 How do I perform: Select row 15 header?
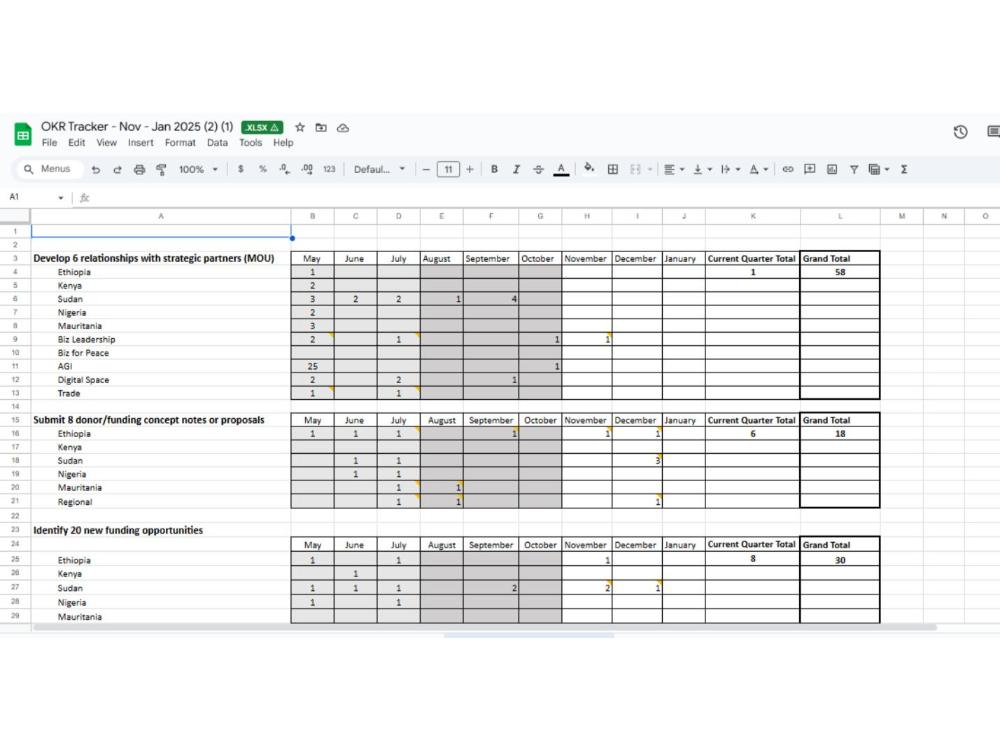point(15,420)
